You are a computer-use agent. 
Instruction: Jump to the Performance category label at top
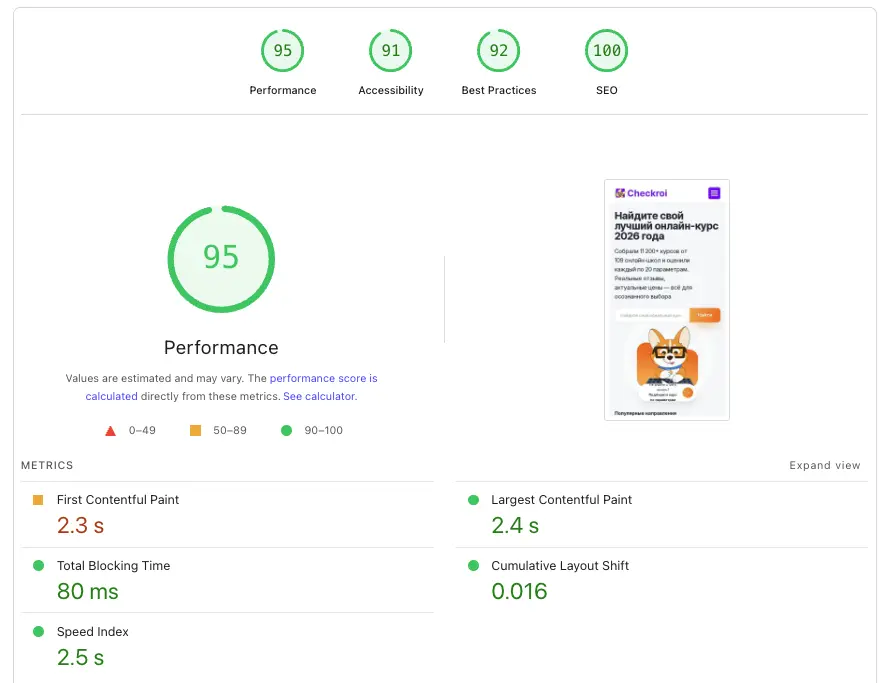[282, 90]
